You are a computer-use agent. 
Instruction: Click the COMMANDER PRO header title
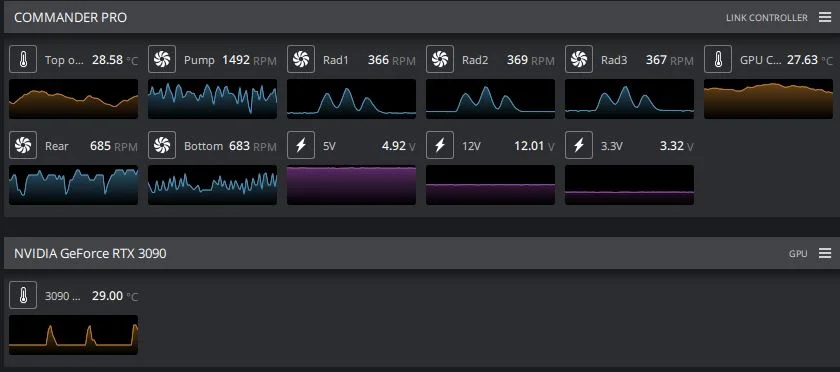pyautogui.click(x=70, y=18)
